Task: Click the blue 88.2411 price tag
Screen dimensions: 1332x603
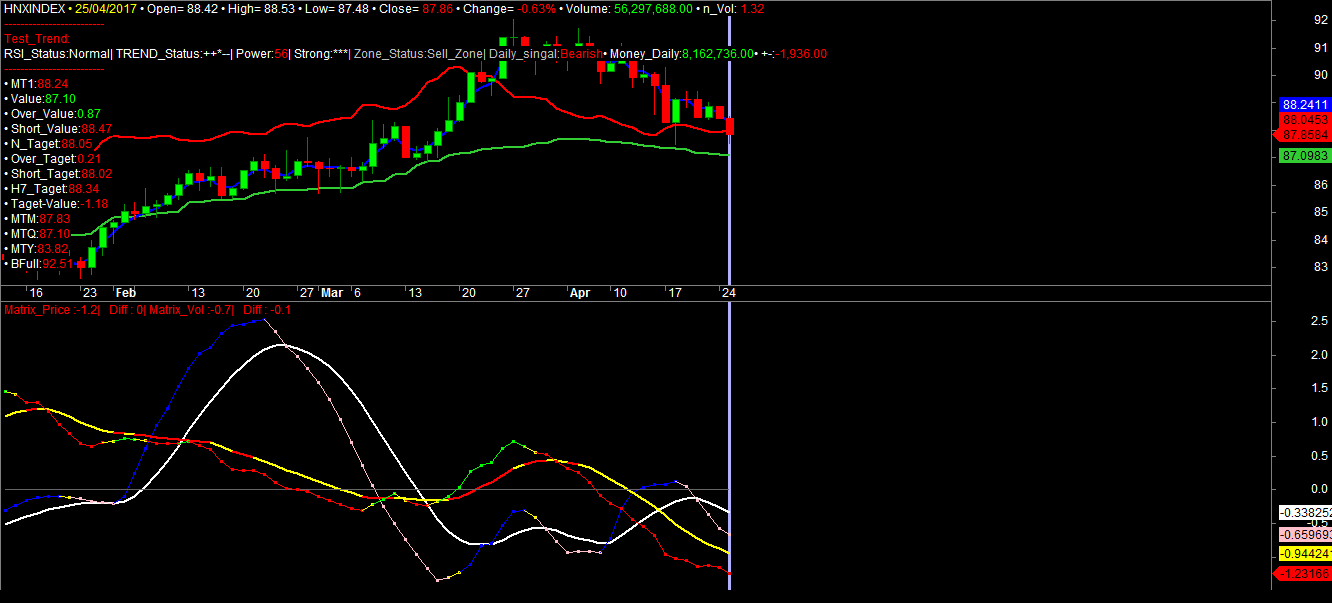Action: point(1304,104)
